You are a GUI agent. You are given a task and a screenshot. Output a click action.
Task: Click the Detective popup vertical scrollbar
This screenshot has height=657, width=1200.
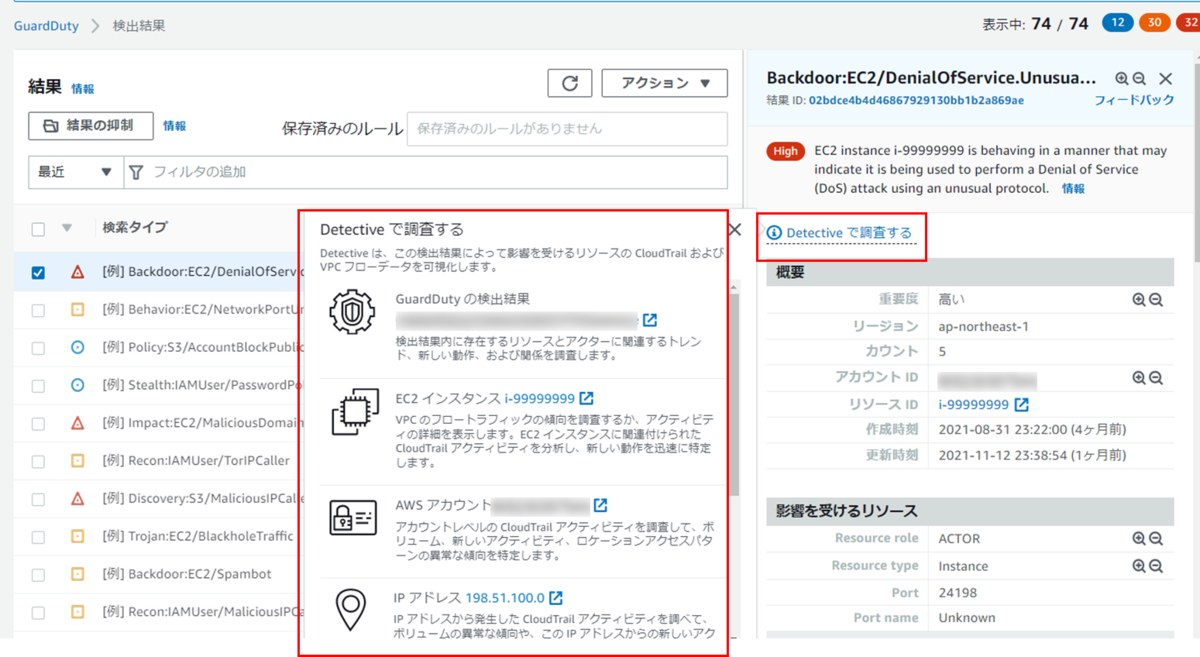point(734,395)
